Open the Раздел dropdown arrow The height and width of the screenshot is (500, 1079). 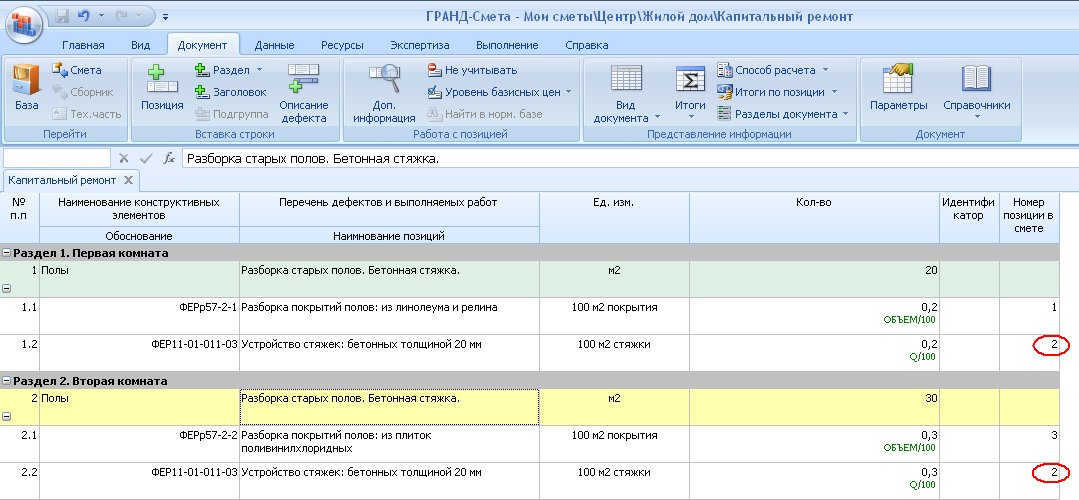(x=259, y=70)
